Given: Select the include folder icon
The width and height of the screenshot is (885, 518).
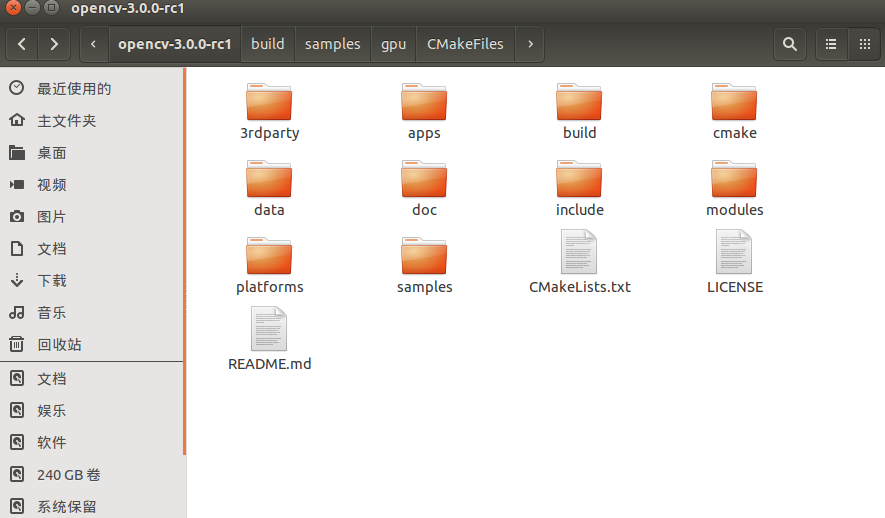Looking at the screenshot, I should [579, 179].
